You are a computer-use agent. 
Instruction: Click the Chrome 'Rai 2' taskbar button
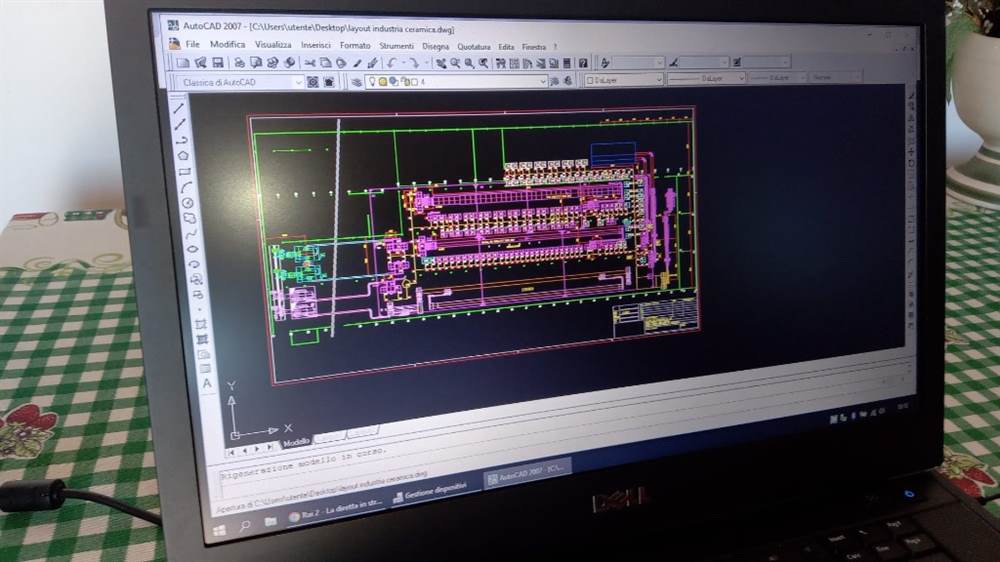(335, 508)
